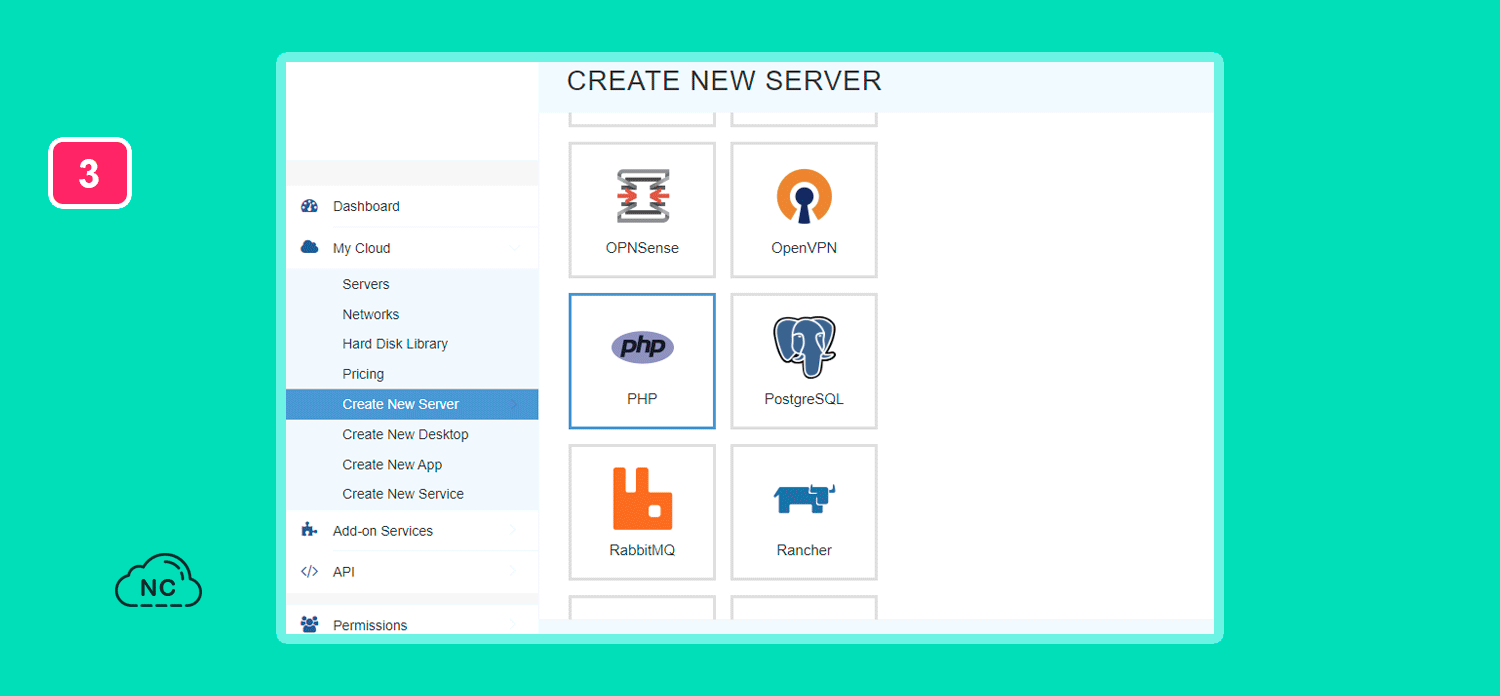Screen dimensions: 1500x696
Task: Click the My Cloud label
Action: tap(362, 248)
